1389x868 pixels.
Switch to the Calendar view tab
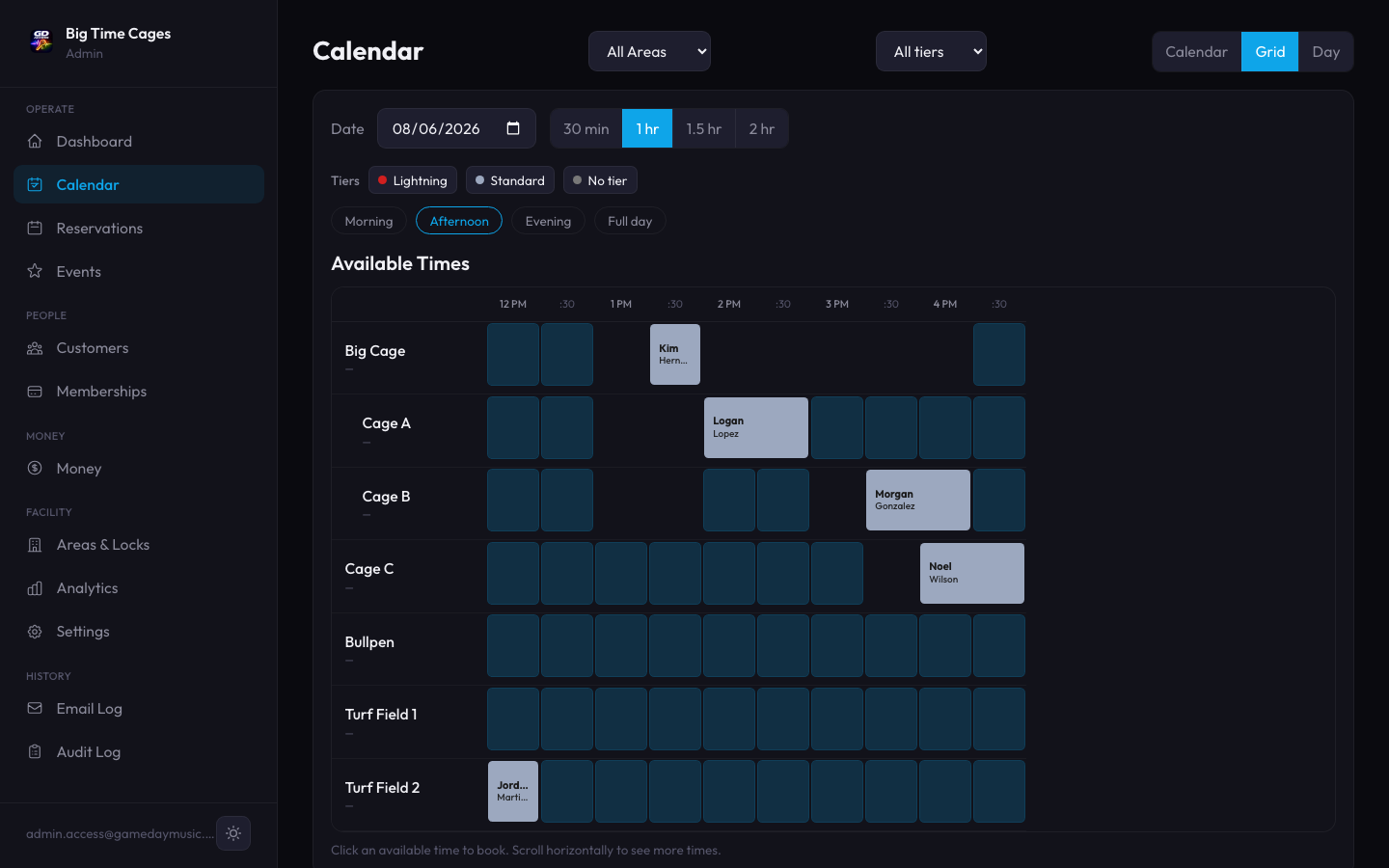(x=1196, y=51)
